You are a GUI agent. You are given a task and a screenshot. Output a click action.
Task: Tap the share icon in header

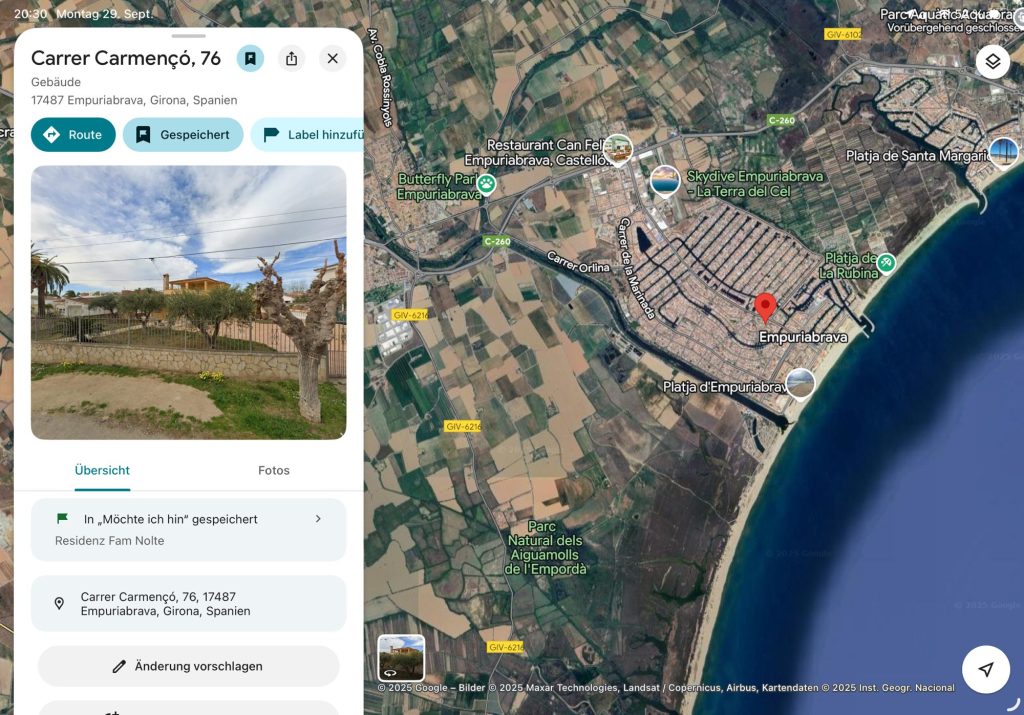click(291, 59)
